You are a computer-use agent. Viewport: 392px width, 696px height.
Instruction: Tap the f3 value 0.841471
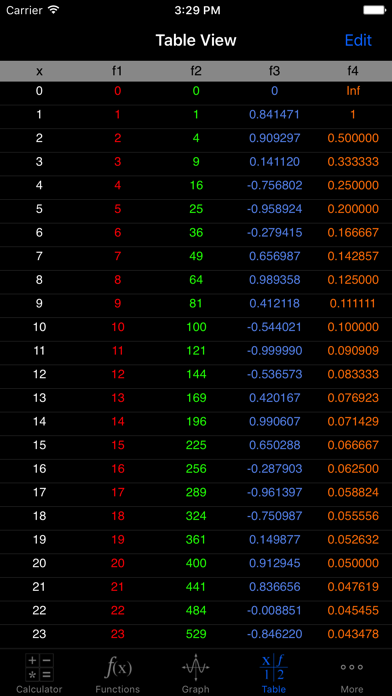click(x=274, y=115)
